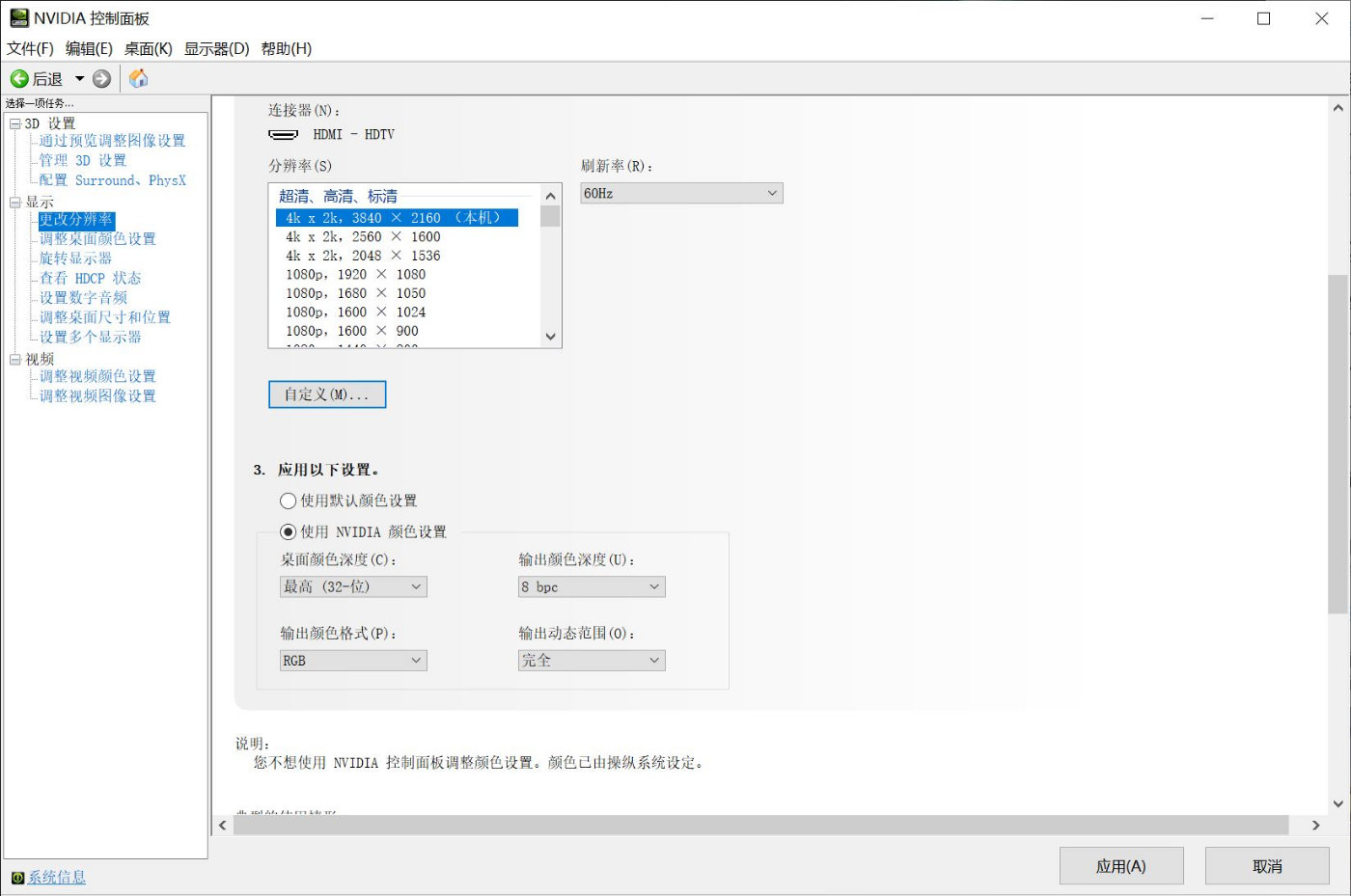
Task: Select 调整桌面尺寸和位置 in the tree
Action: point(104,317)
